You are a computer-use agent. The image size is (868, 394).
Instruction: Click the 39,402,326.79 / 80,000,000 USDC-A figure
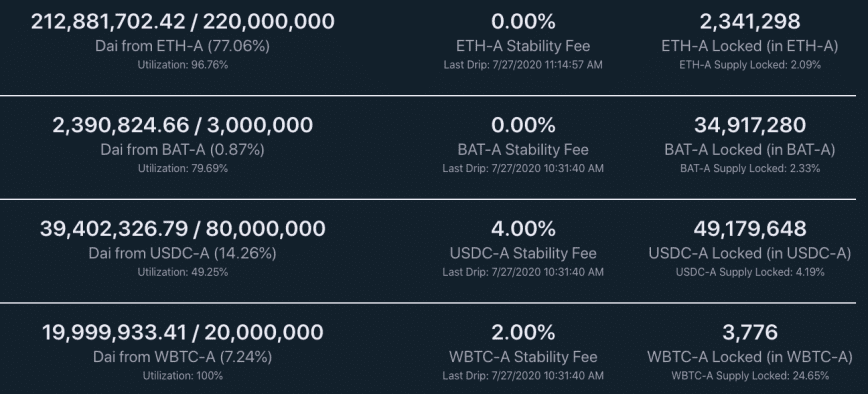coord(182,229)
